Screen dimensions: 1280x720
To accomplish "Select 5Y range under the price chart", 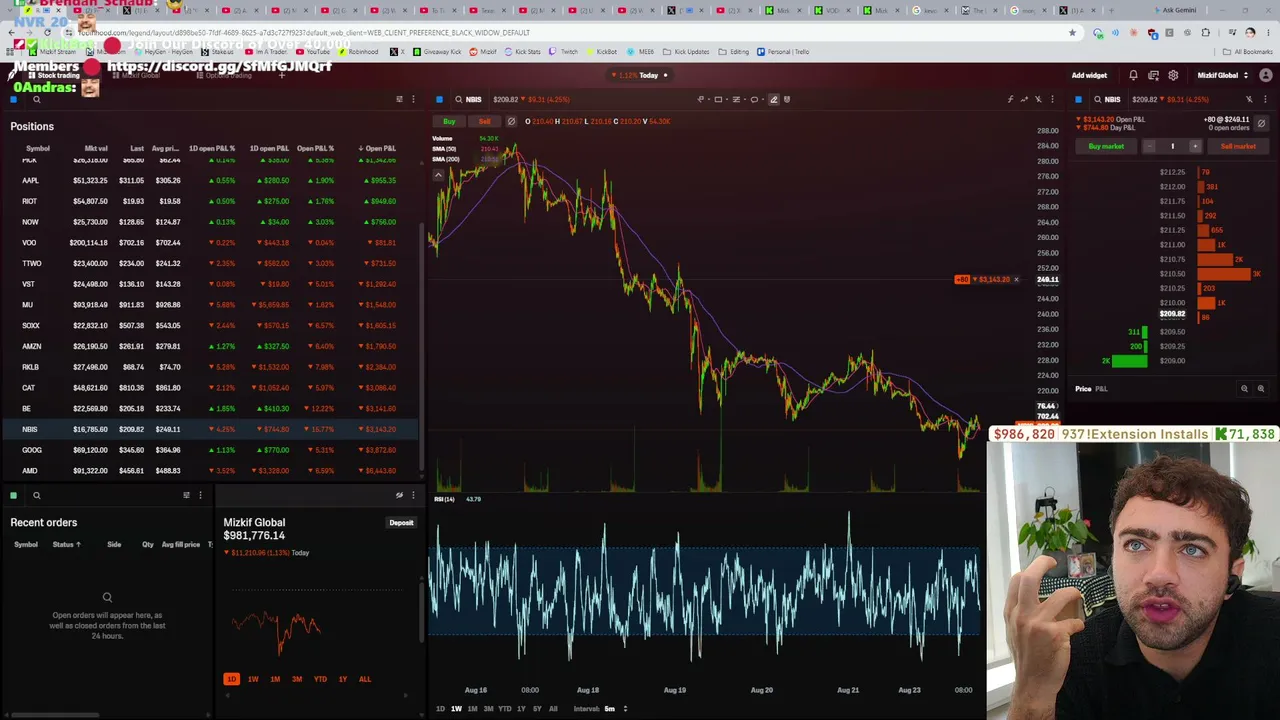I will [x=537, y=709].
